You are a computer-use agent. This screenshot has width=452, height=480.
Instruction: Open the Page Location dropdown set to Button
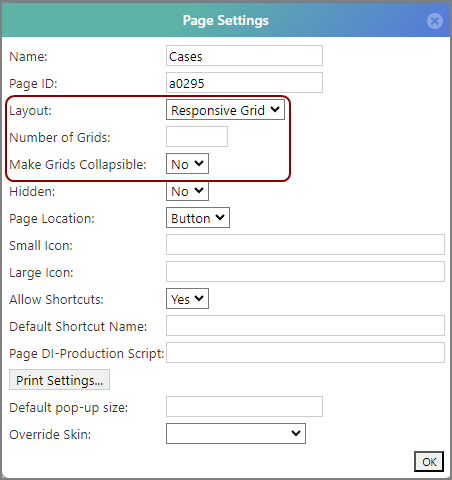click(198, 218)
